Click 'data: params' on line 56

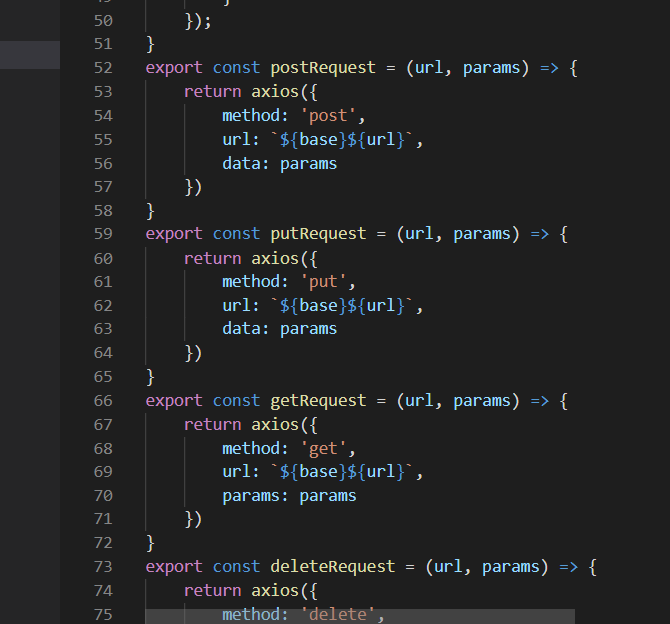click(279, 164)
